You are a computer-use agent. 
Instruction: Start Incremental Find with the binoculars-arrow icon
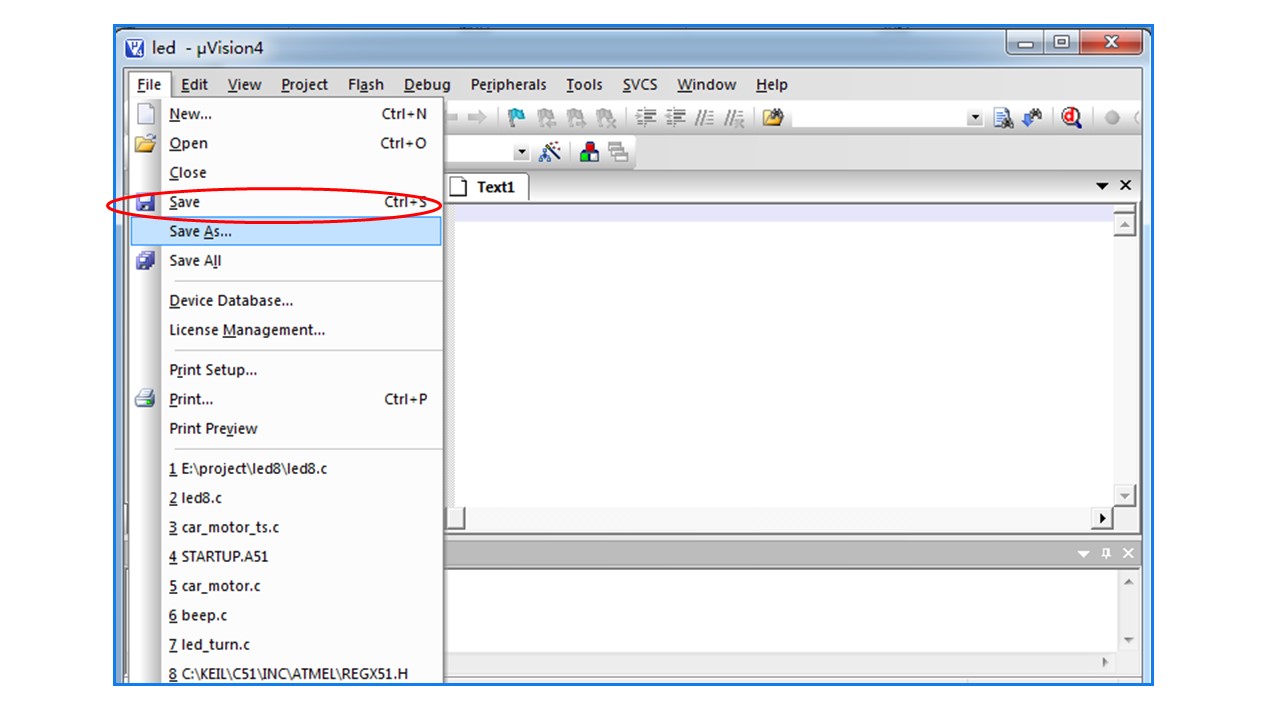pyautogui.click(x=1033, y=118)
